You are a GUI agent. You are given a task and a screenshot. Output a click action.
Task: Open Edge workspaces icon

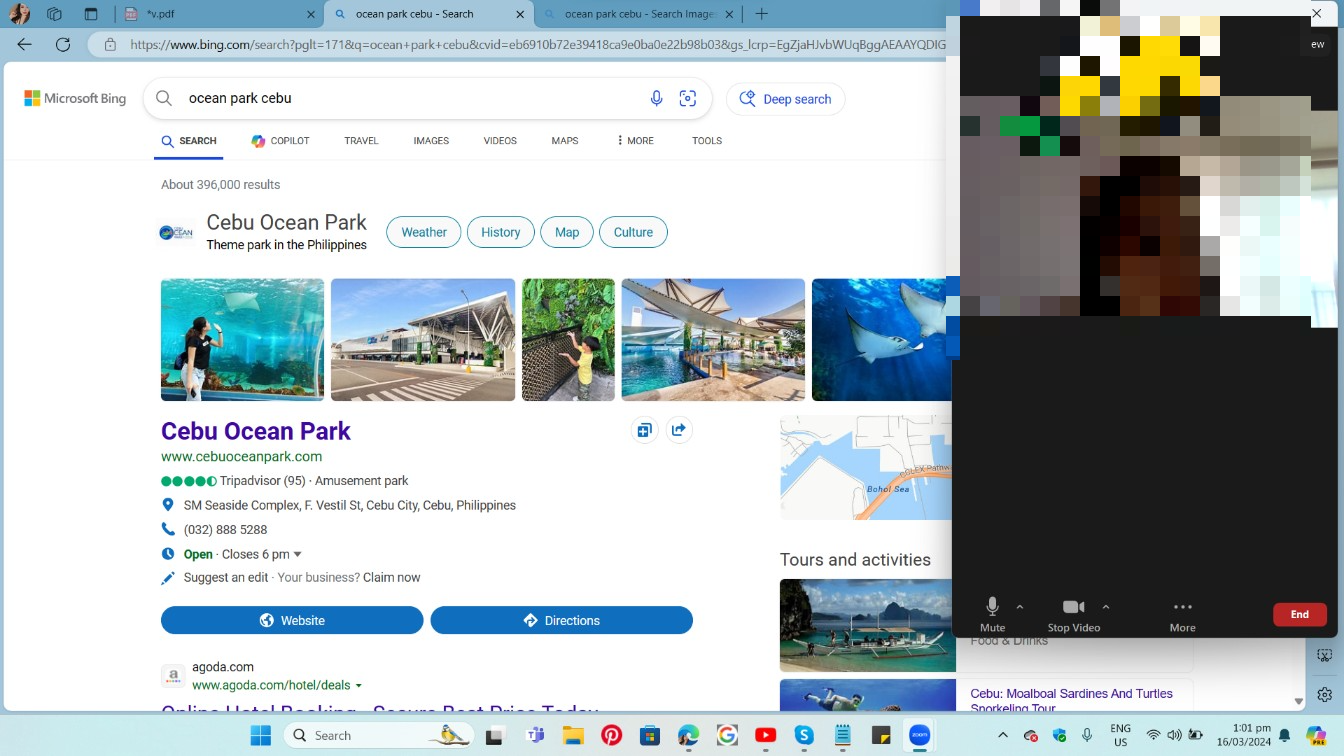[x=54, y=14]
